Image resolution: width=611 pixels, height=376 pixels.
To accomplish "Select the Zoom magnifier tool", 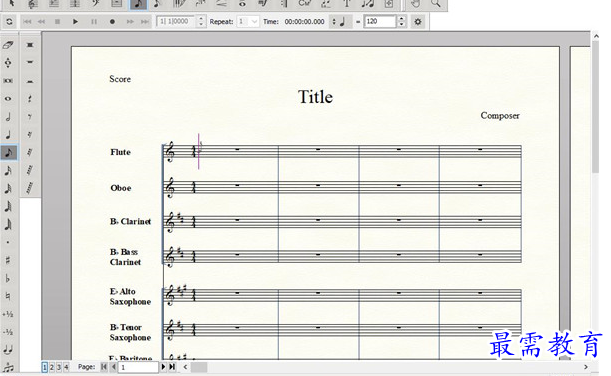I will click(436, 4).
